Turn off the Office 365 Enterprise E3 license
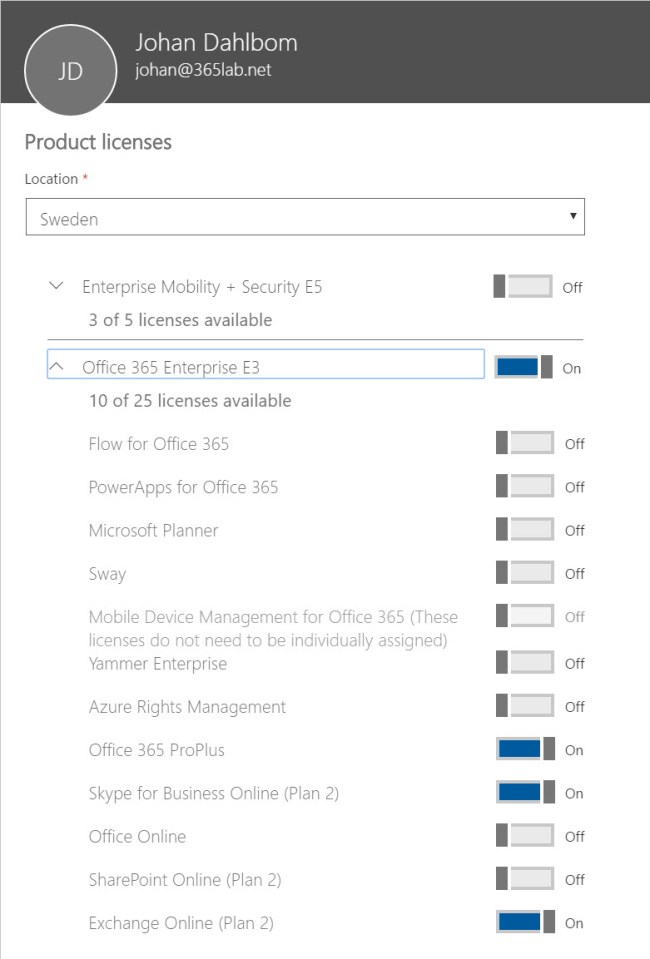 [523, 367]
